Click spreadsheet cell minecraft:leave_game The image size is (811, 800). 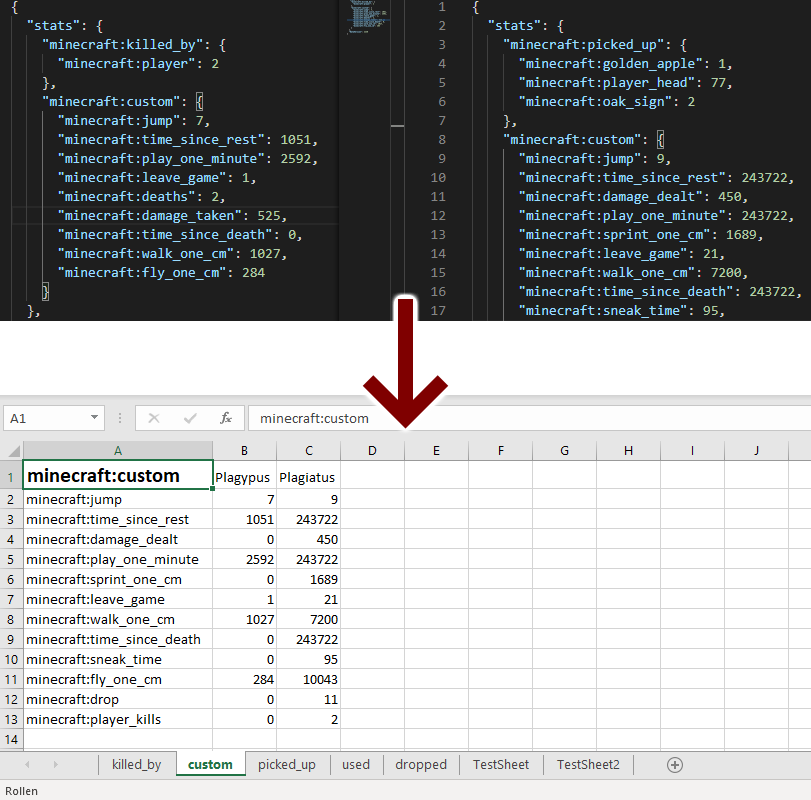click(x=118, y=599)
